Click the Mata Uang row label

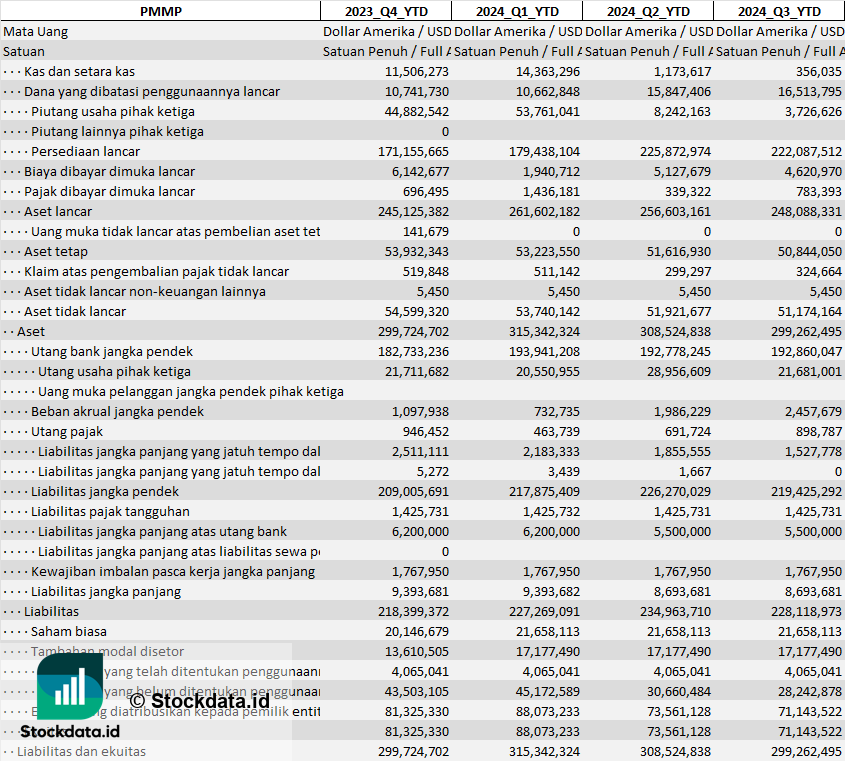point(36,31)
